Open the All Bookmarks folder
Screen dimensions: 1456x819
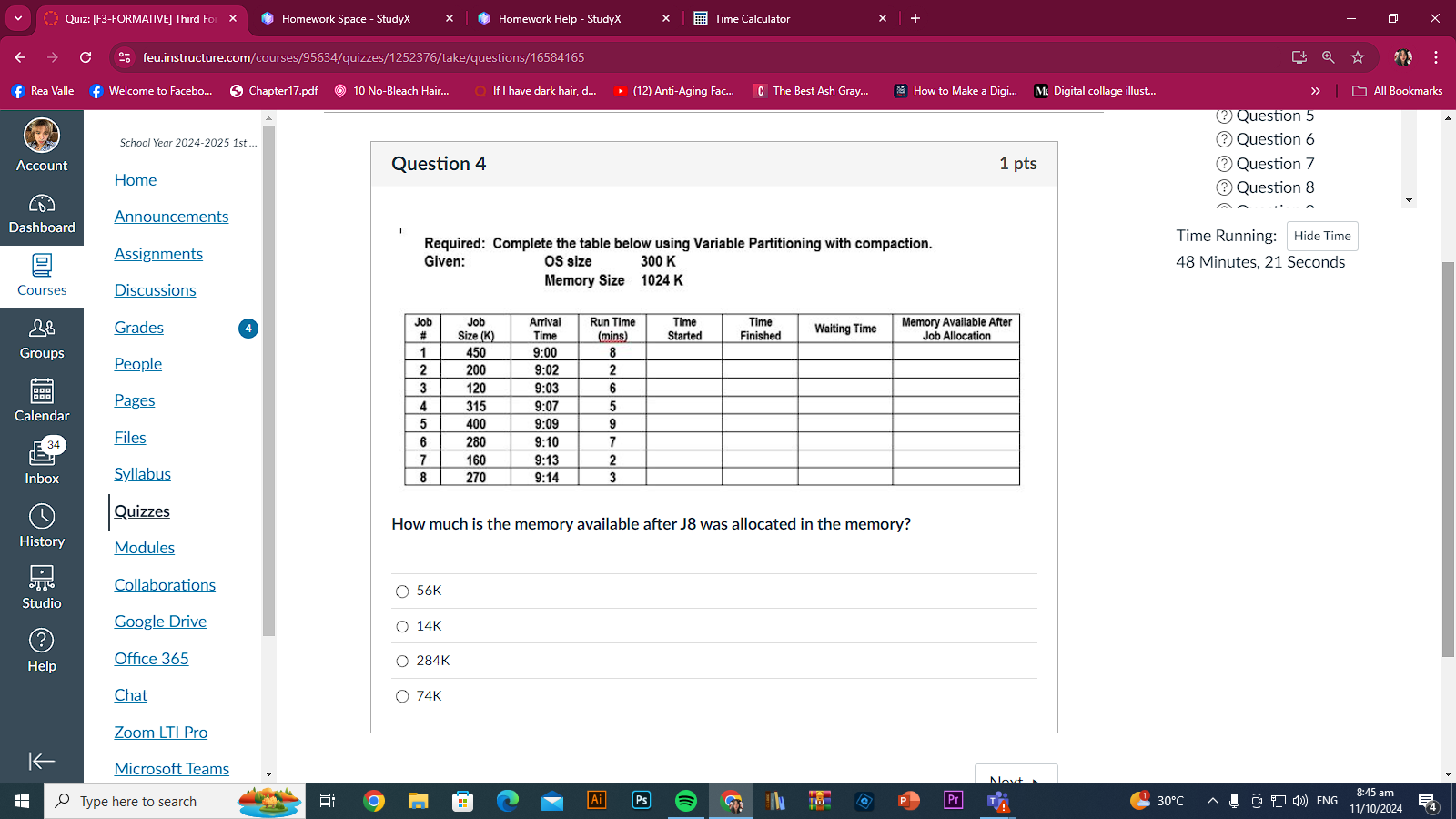(1398, 91)
